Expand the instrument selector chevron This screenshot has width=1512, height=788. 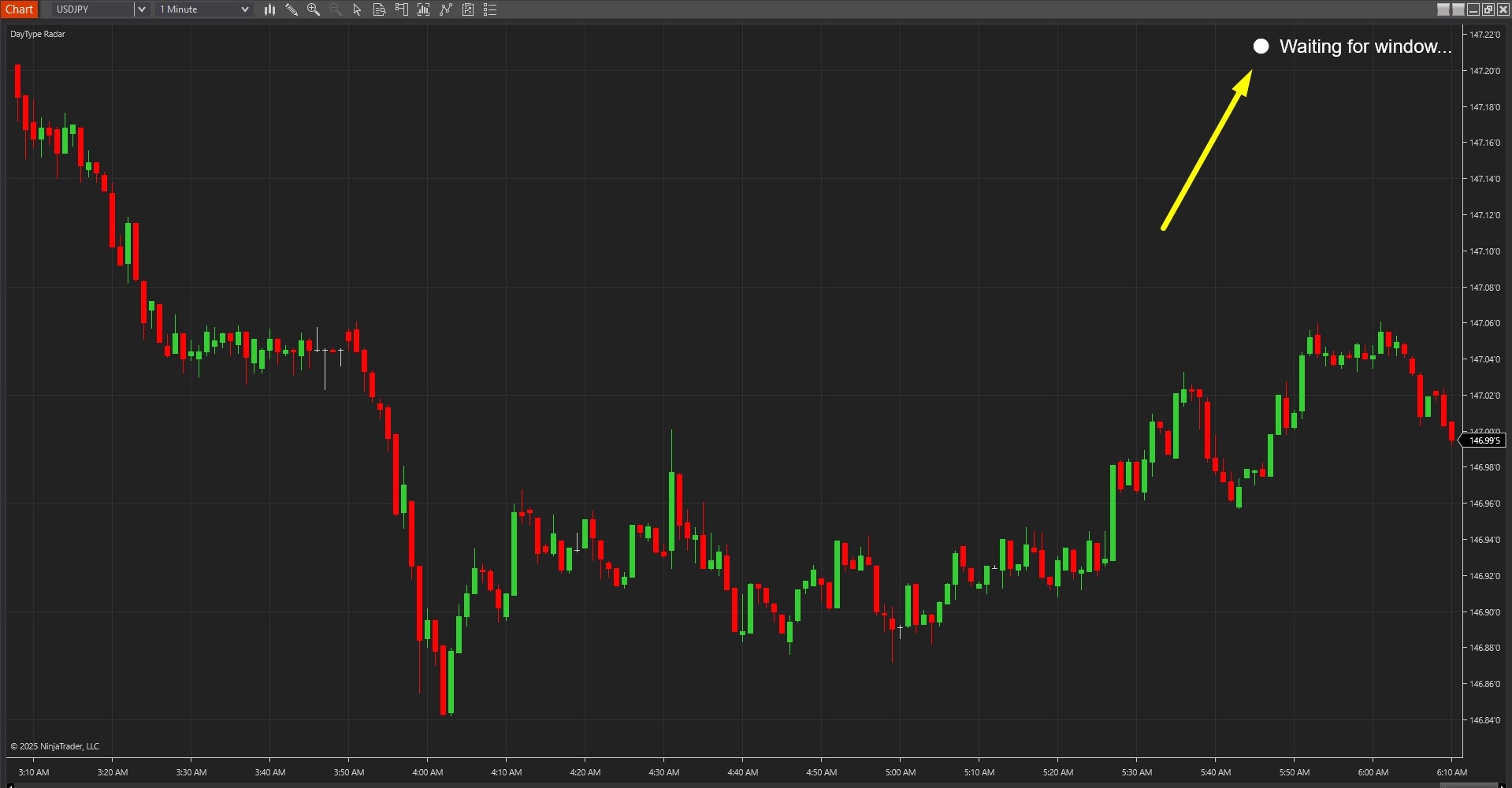point(142,9)
